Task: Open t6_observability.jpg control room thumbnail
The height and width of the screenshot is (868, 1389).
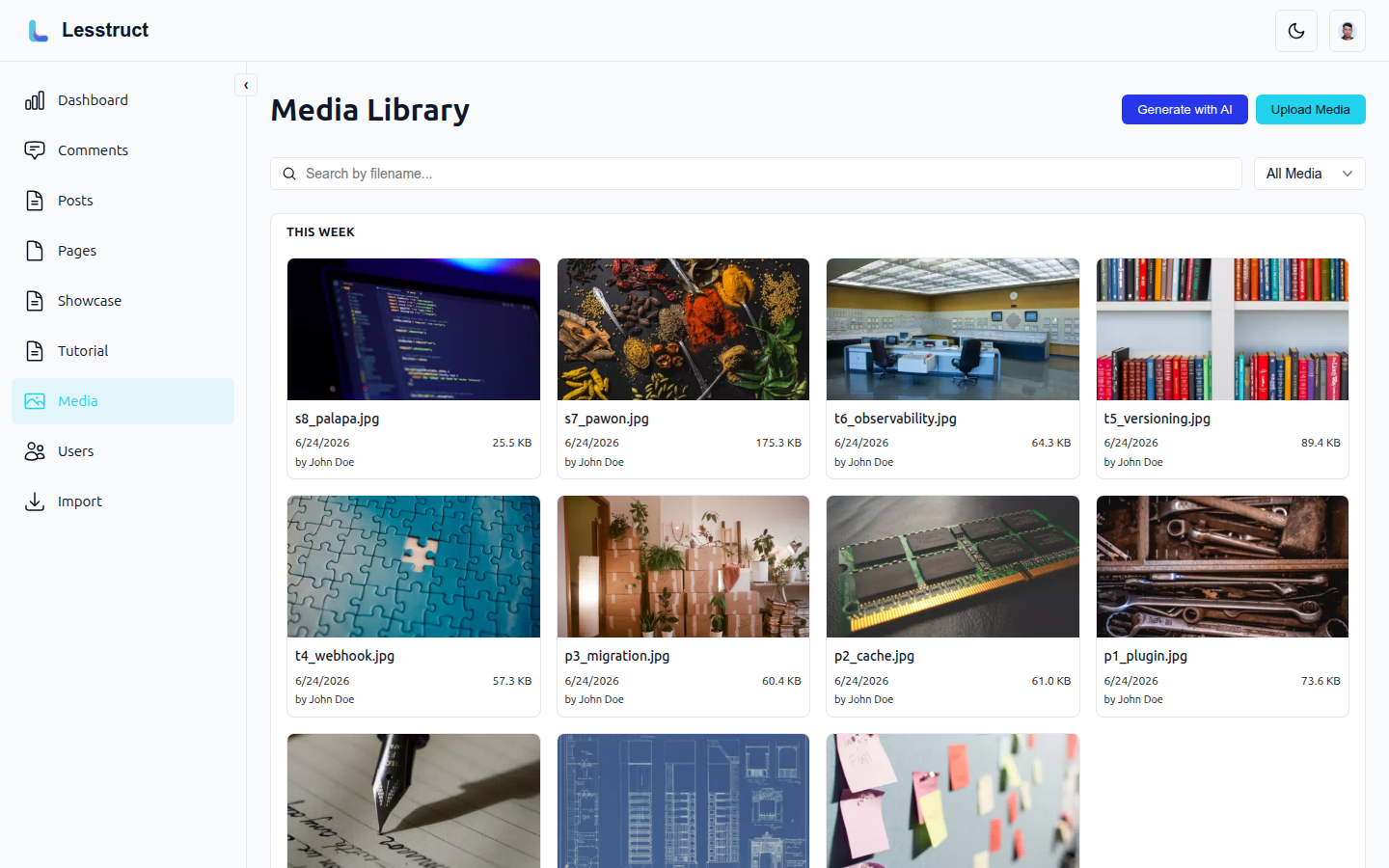Action: click(953, 329)
